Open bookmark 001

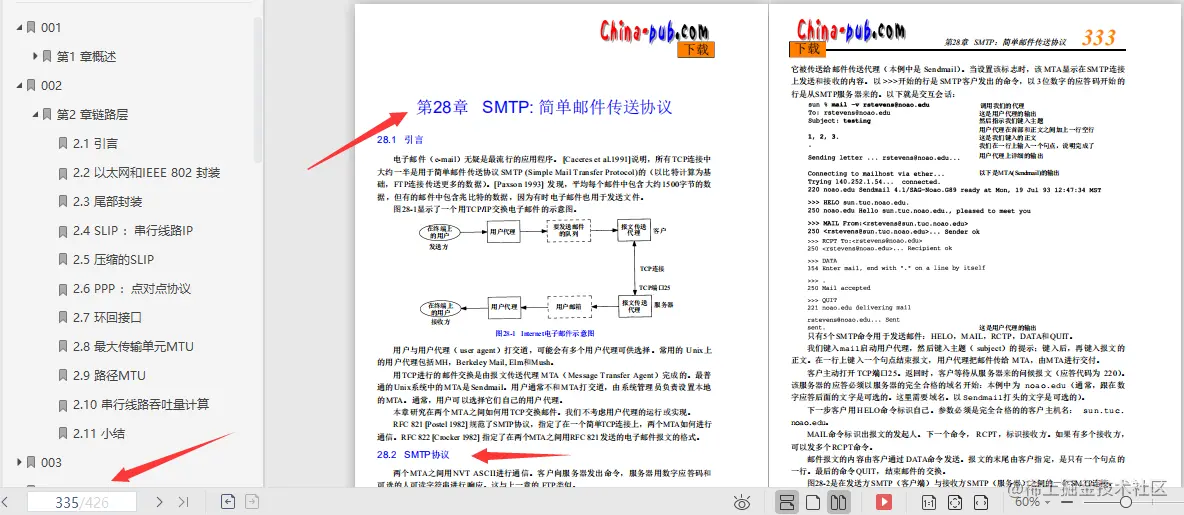pyautogui.click(x=51, y=28)
